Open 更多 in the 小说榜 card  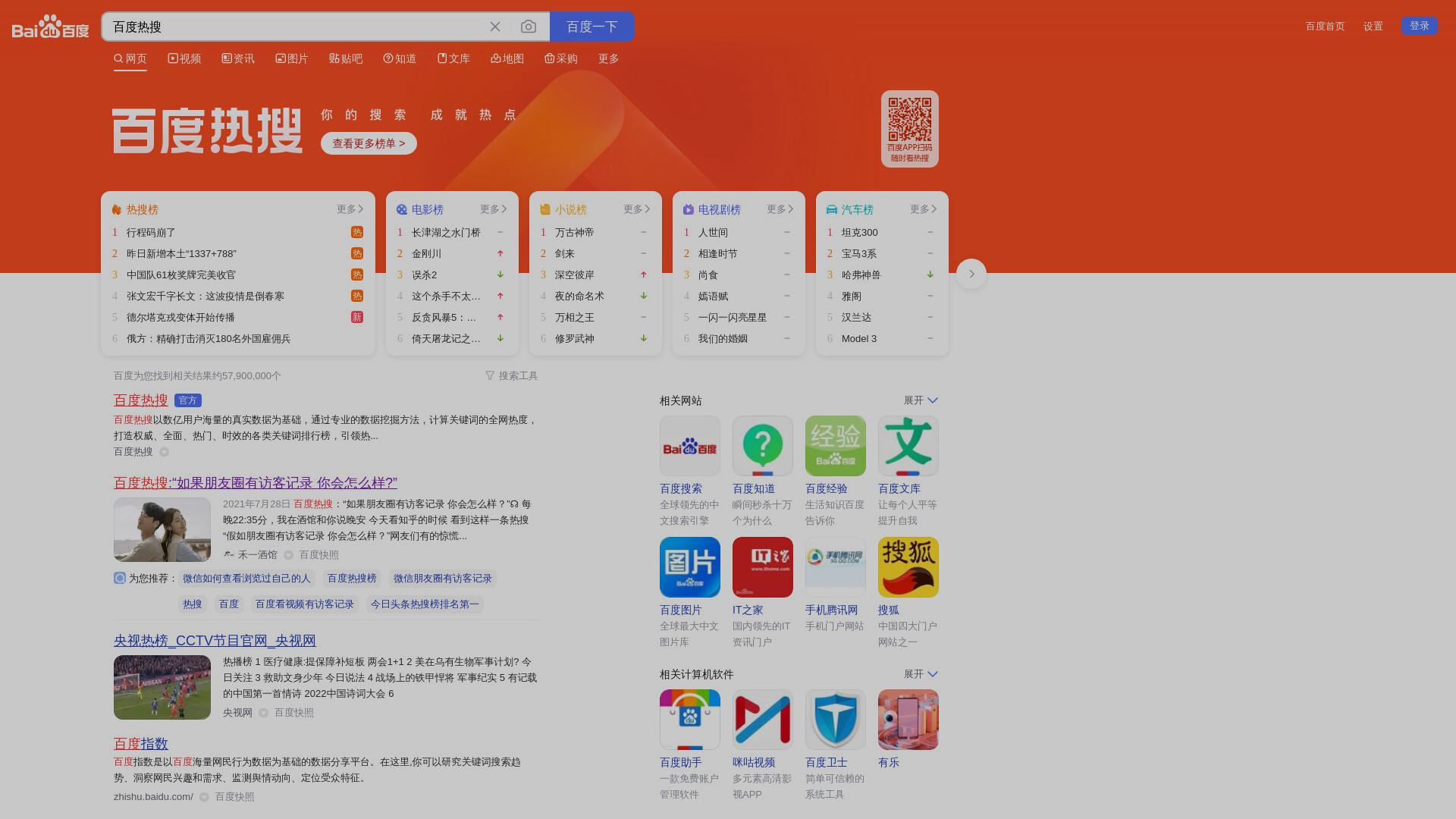click(637, 209)
